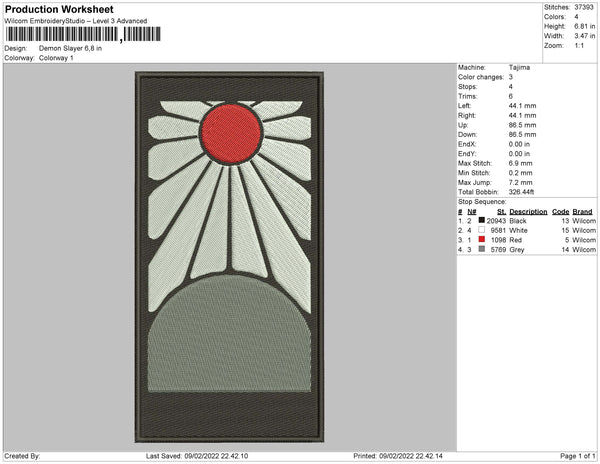Select the colorway value 'Colorway 1'

56,58
